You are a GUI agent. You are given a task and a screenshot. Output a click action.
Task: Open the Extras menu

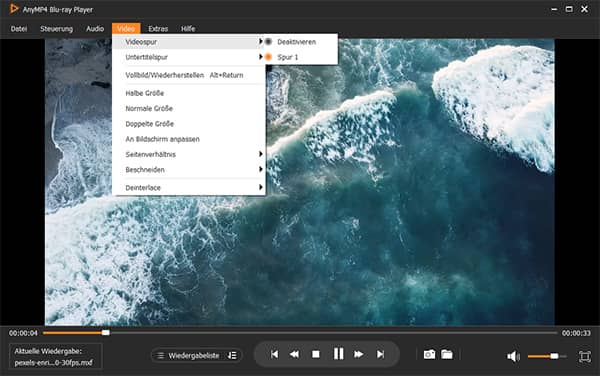point(158,29)
